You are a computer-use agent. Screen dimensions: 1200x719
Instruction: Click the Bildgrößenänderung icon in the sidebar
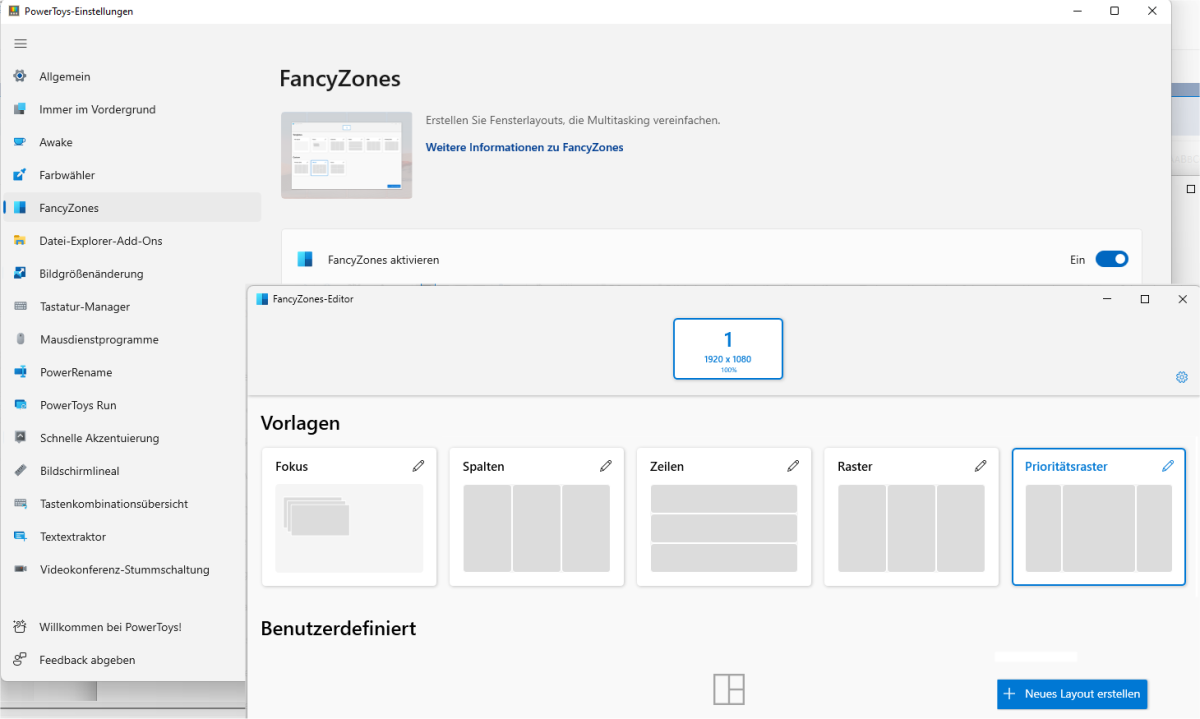point(20,273)
